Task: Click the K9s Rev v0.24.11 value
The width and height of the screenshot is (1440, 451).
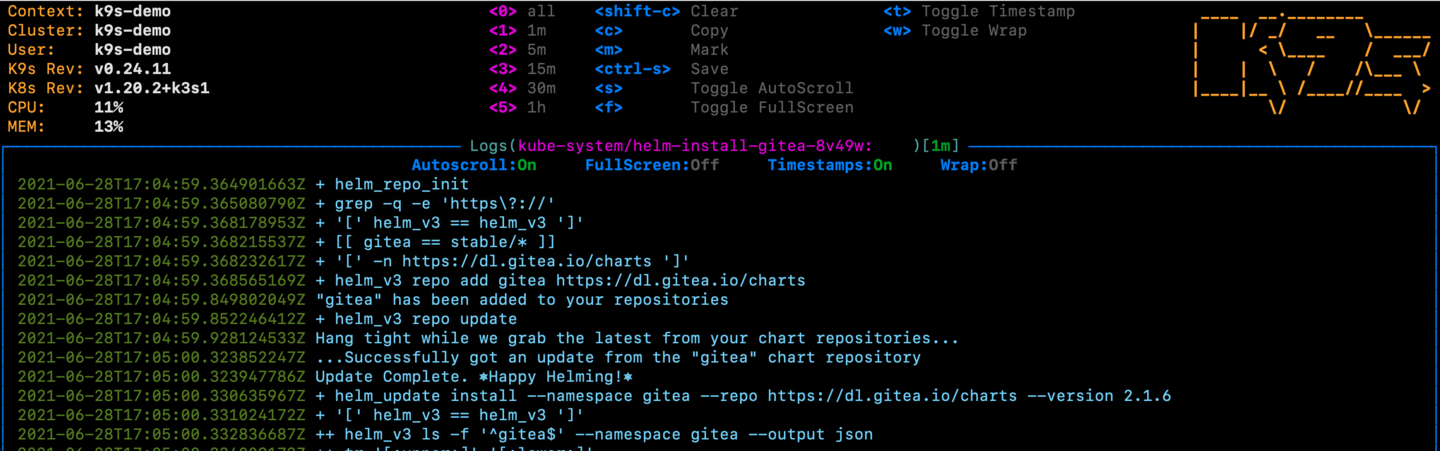Action: tap(133, 69)
